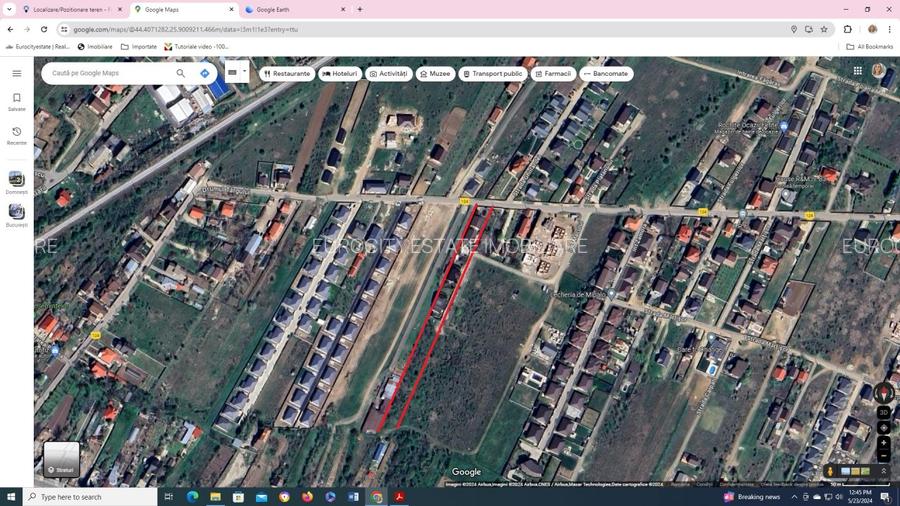This screenshot has height=506, width=900.
Task: Click the blue directions icon in search box
Action: point(205,73)
